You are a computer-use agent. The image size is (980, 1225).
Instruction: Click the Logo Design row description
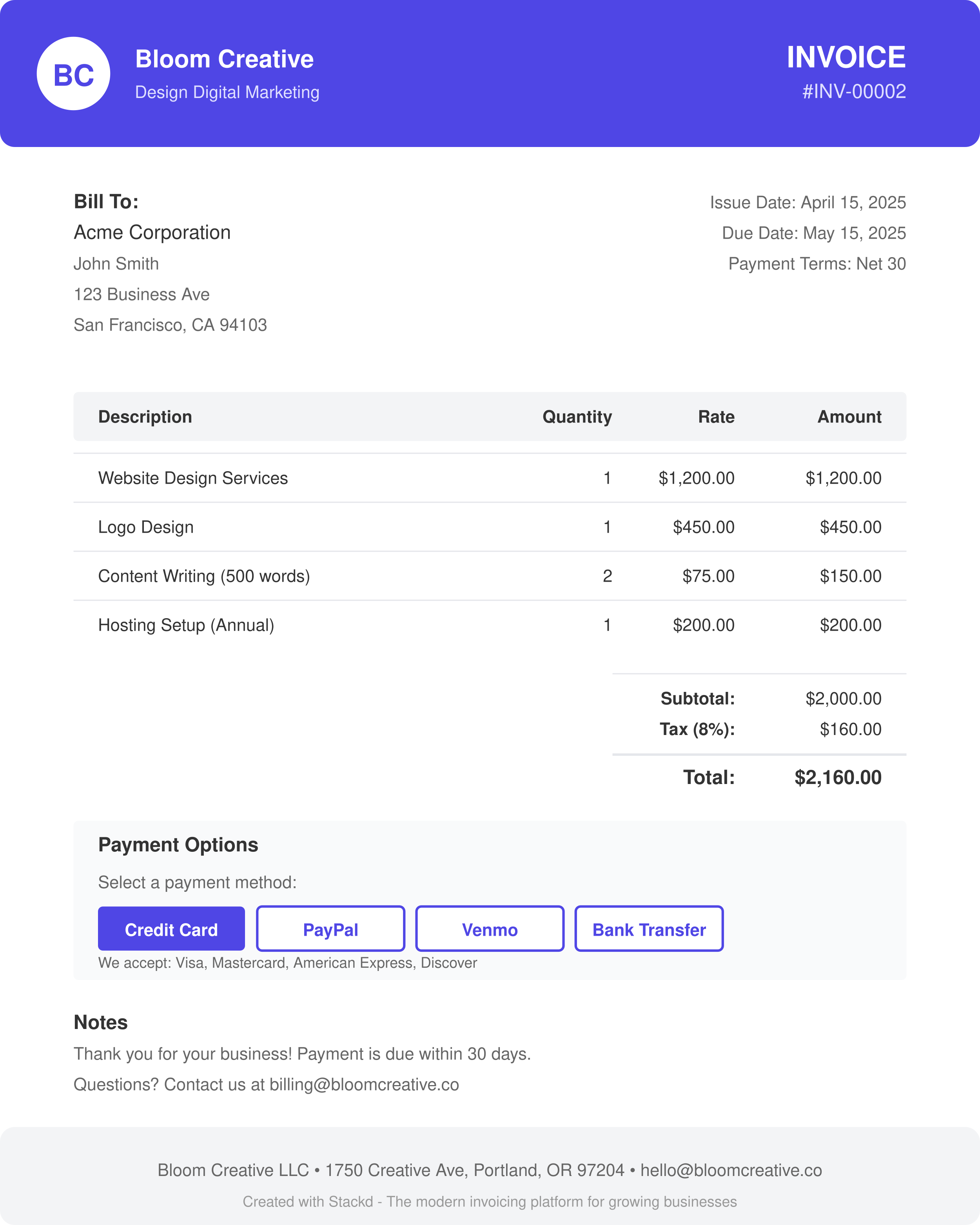146,527
